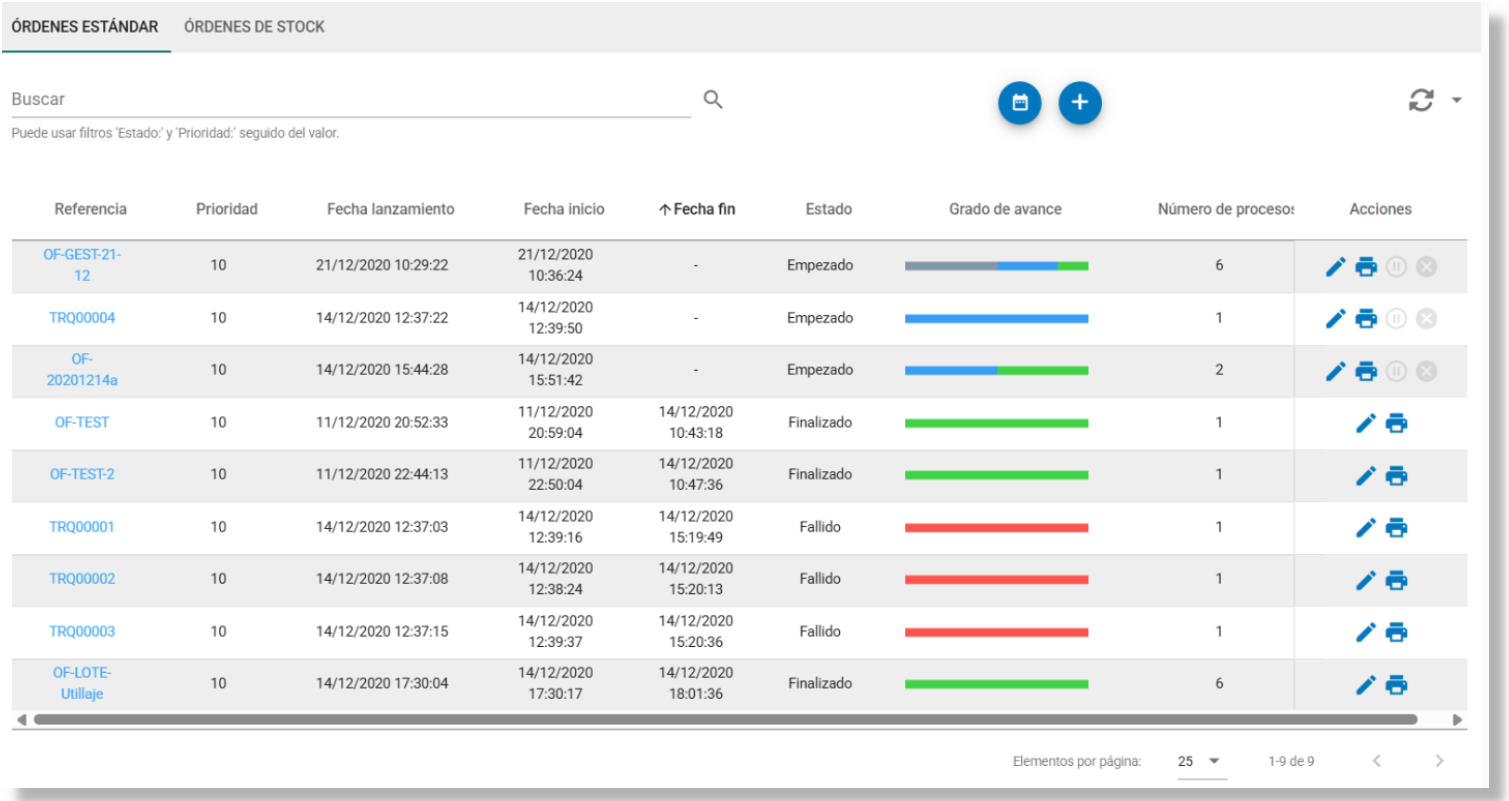Click the search magnifier icon
This screenshot has height=801, width=1509.
coord(712,99)
